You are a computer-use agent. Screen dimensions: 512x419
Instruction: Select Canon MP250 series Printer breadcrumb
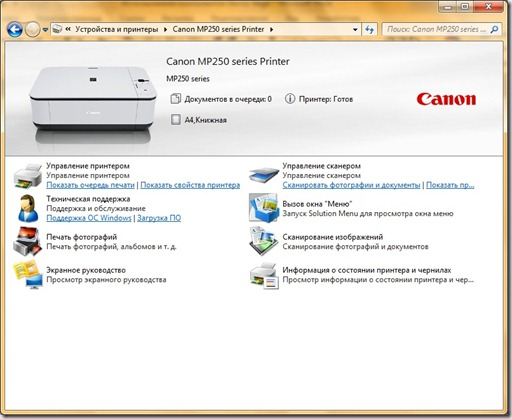pyautogui.click(x=218, y=29)
